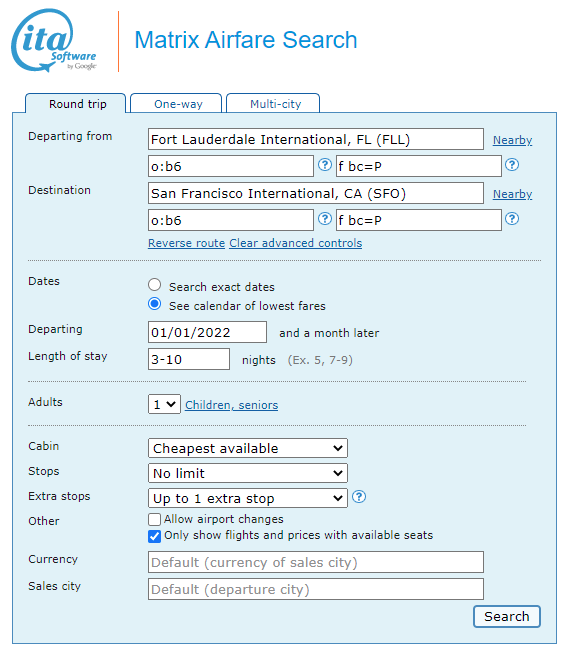This screenshot has width=567, height=665.
Task: Open help icon next to Extra stops
Action: point(359,497)
